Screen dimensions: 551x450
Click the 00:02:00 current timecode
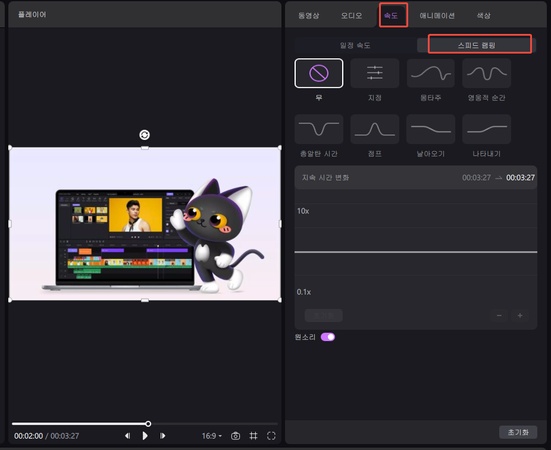(x=28, y=436)
